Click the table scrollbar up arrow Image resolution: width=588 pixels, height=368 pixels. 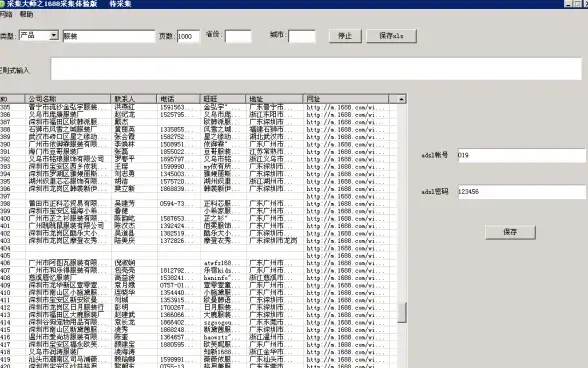(x=401, y=99)
